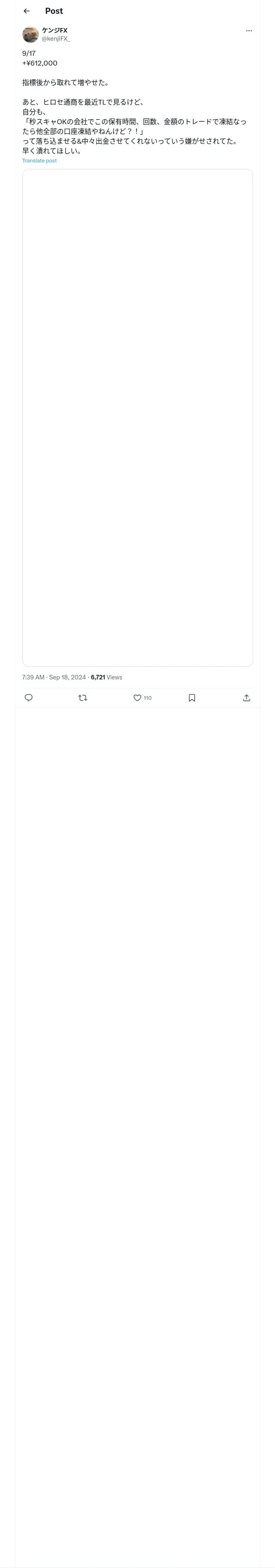Bookmark this post
This screenshot has width=275, height=1568.
point(192,698)
